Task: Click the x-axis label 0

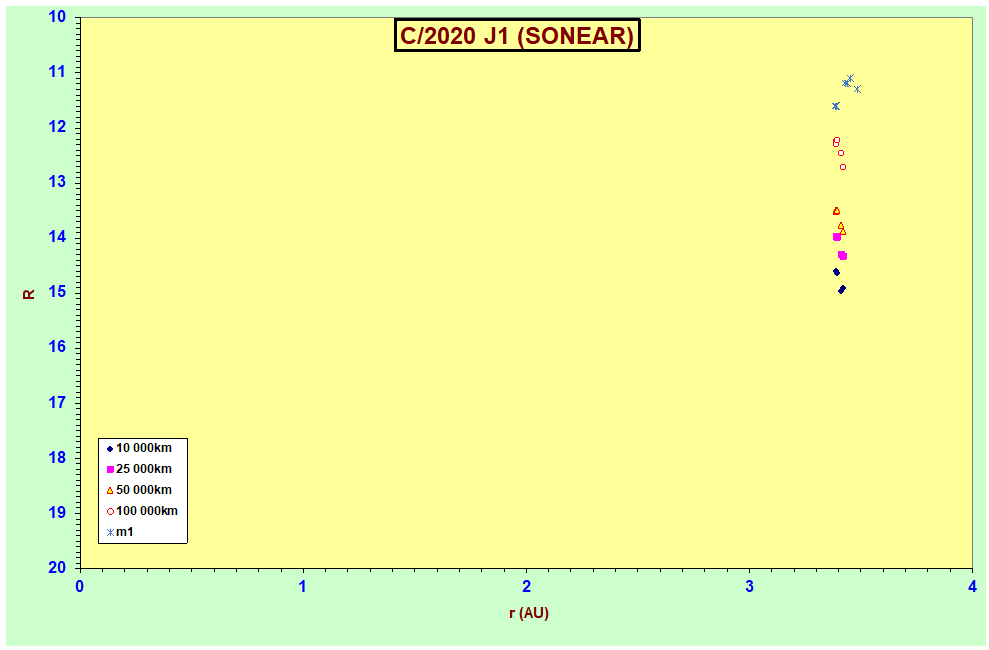Action: (80, 586)
